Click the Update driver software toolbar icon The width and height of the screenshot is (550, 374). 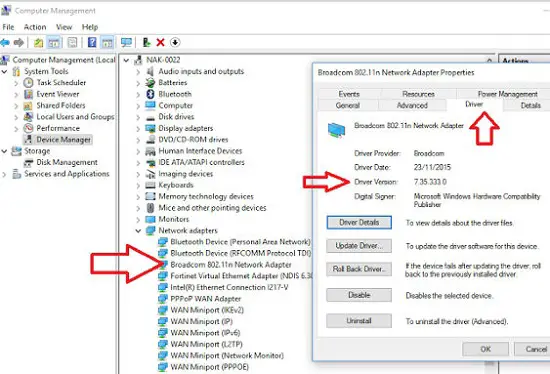pos(147,43)
